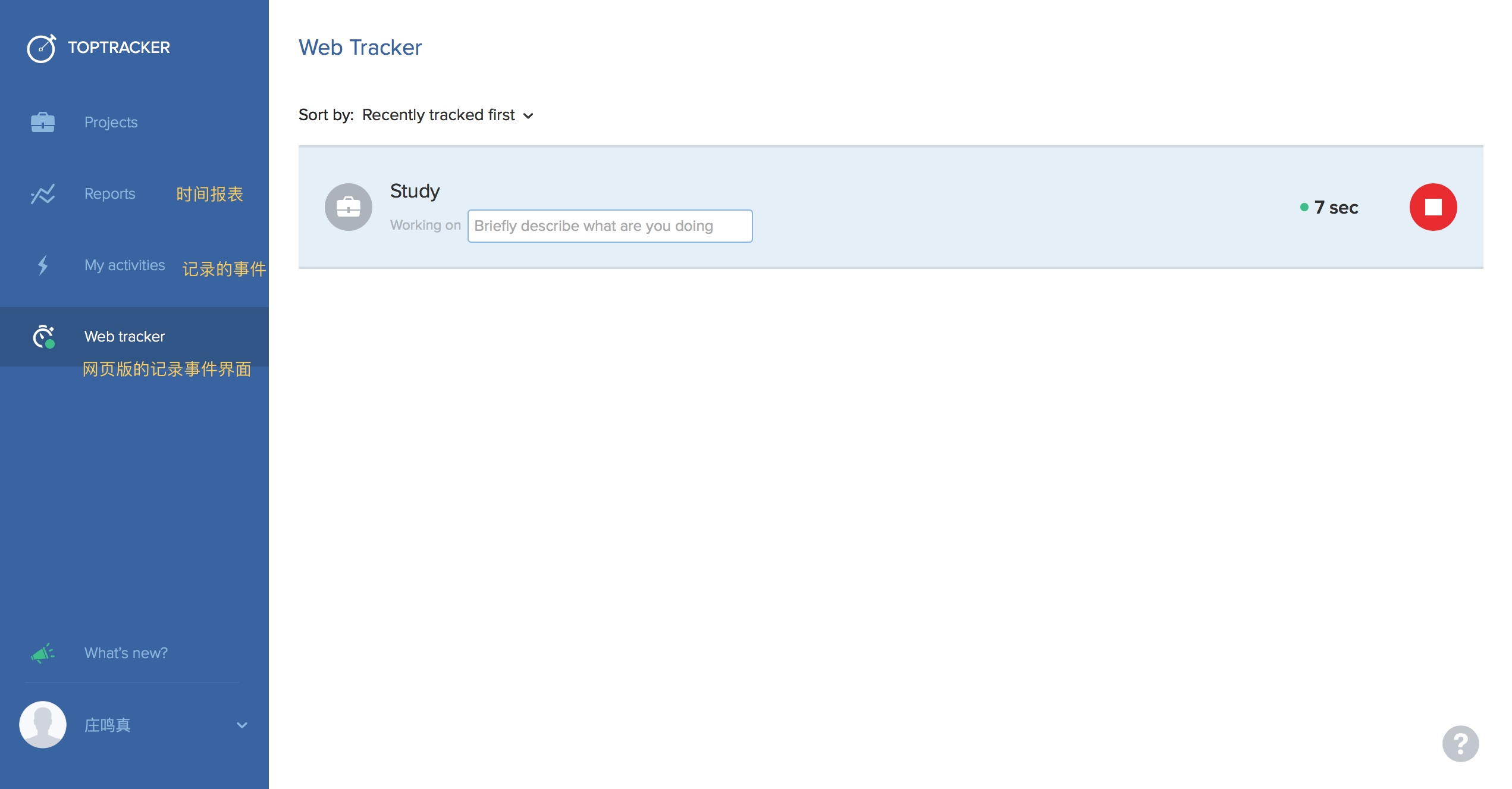The height and width of the screenshot is (789, 1512).
Task: Open the help question mark icon
Action: [1460, 744]
